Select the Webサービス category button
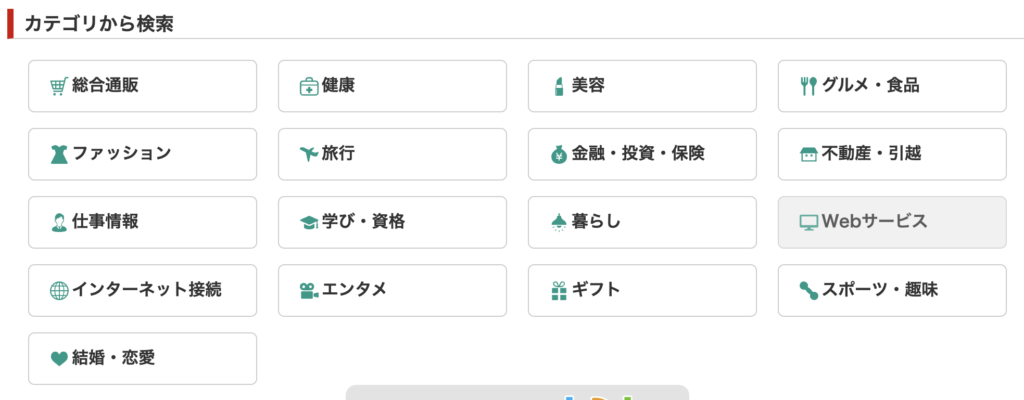Viewport: 1024px width, 400px height. 892,222
